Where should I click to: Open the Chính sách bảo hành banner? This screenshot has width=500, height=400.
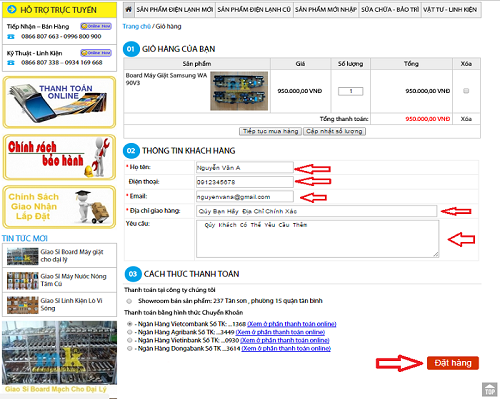click(59, 157)
